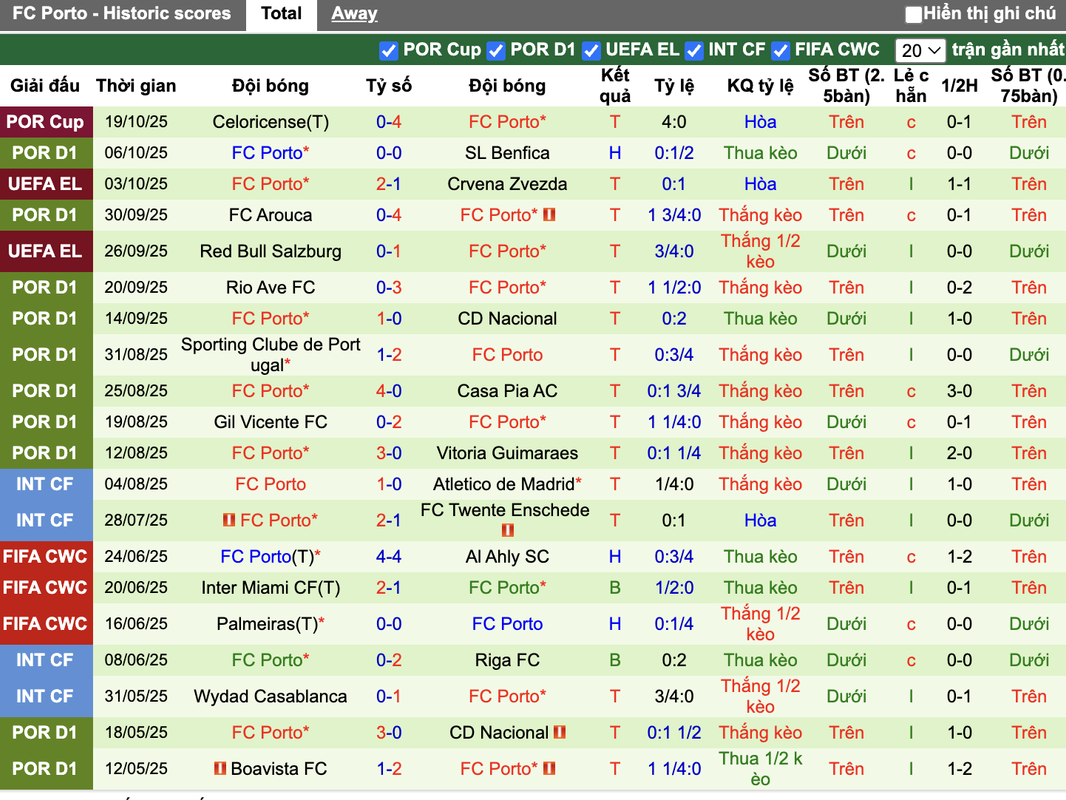
Task: Click the 0-4 score on 19/10/25
Action: pos(389,122)
